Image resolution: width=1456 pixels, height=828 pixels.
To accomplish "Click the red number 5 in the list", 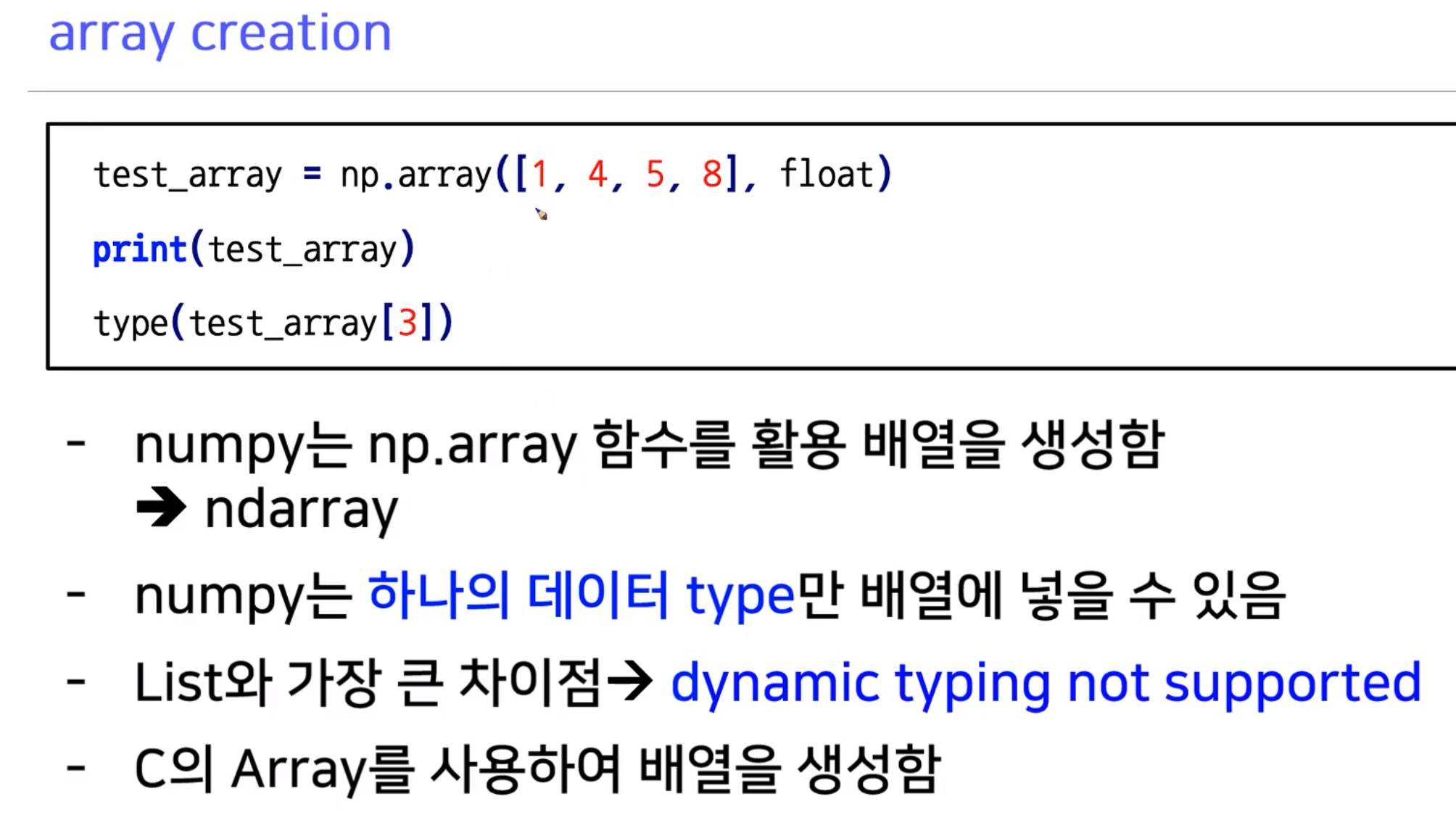I will coord(655,175).
